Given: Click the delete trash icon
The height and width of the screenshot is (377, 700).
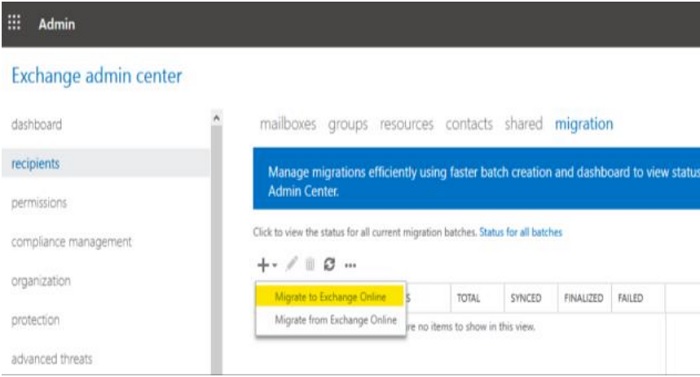Looking at the screenshot, I should pyautogui.click(x=310, y=264).
